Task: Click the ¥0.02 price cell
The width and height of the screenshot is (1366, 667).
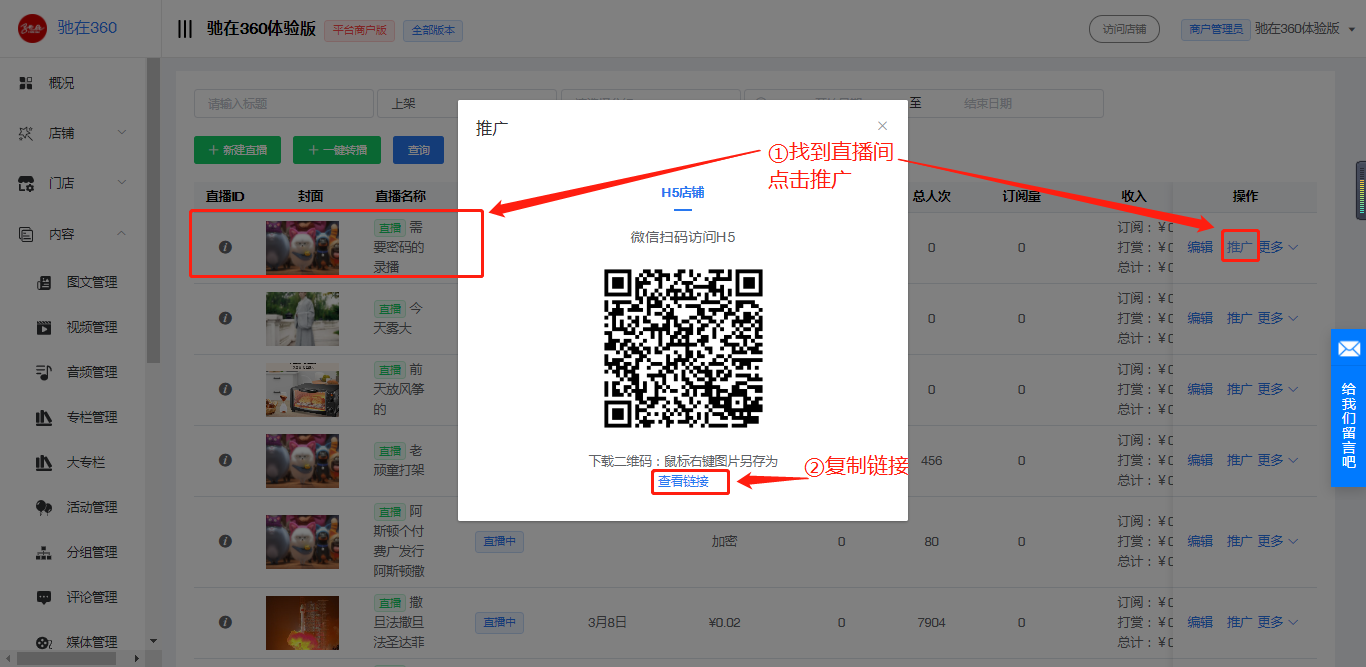Action: point(725,622)
